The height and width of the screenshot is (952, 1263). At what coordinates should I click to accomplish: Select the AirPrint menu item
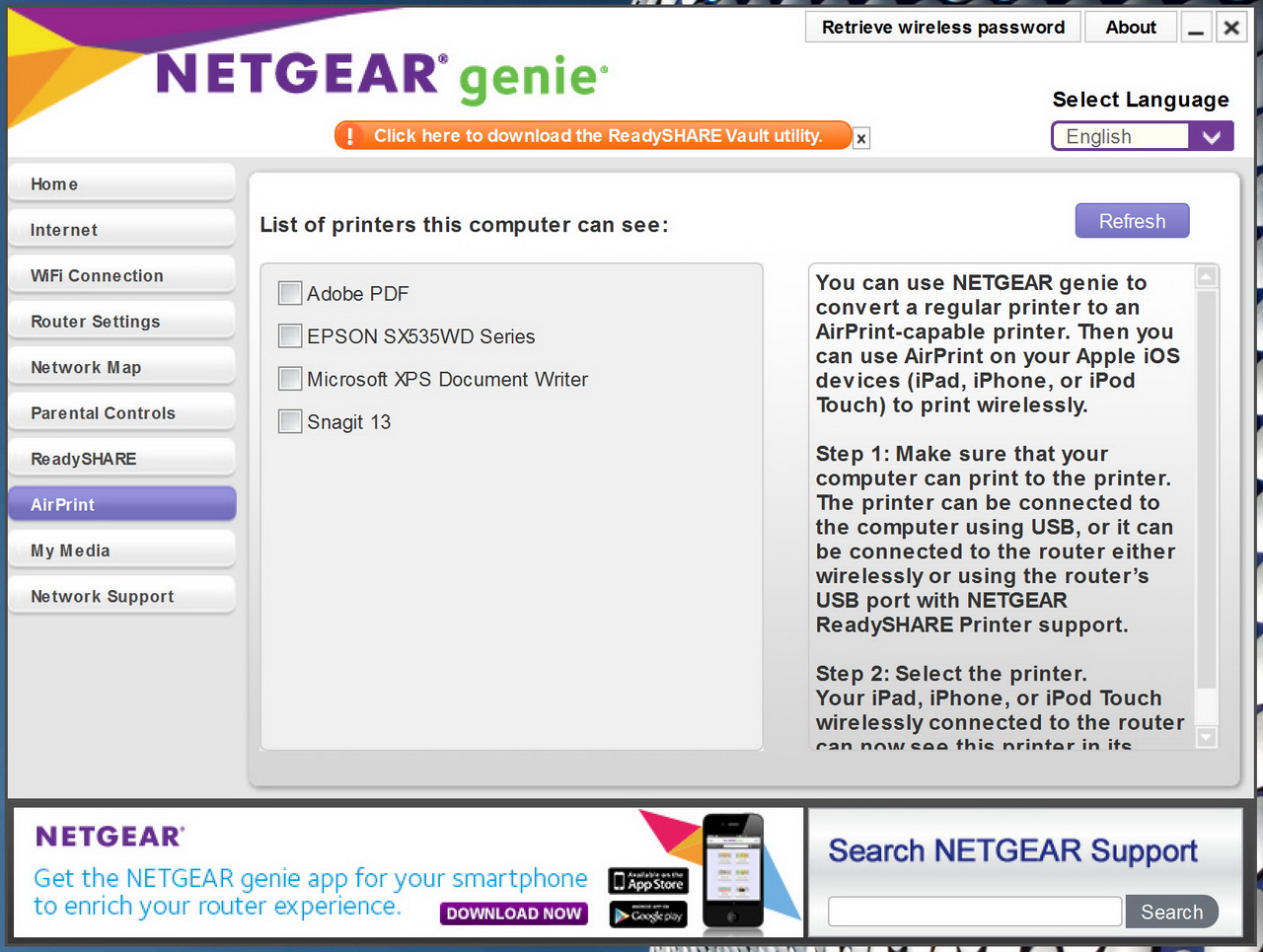122,504
